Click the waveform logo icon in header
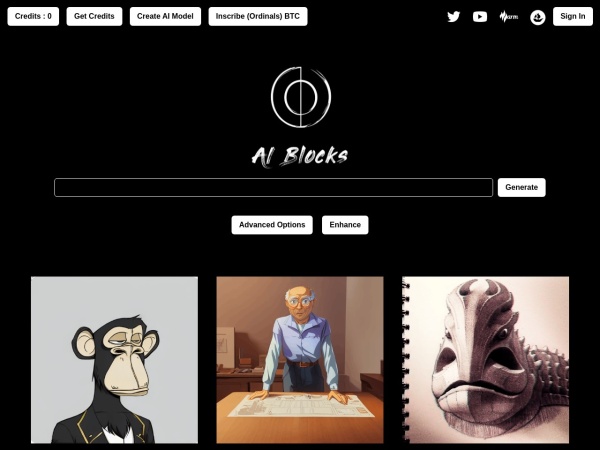Viewport: 600px width, 450px height. pos(509,16)
